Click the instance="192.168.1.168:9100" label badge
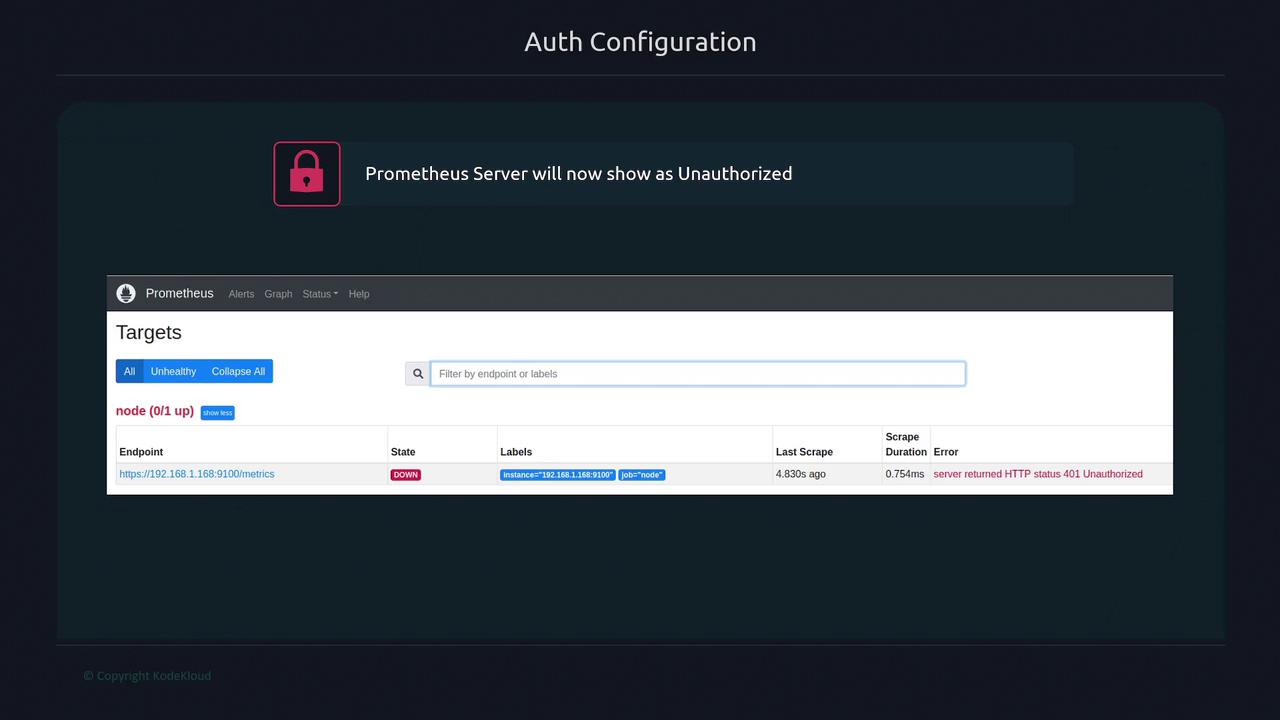1280x720 pixels. (x=558, y=475)
